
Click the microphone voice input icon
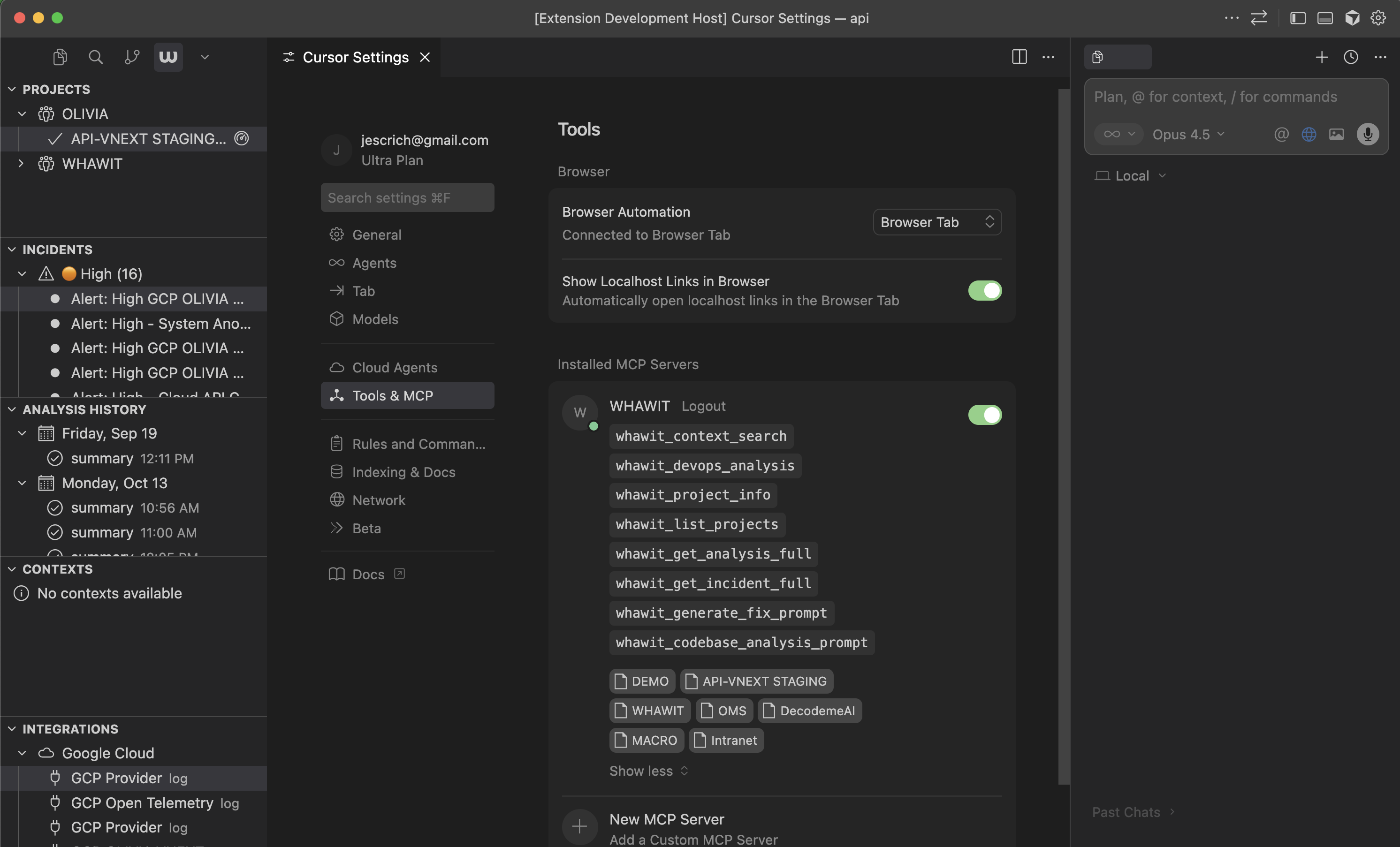tap(1368, 135)
